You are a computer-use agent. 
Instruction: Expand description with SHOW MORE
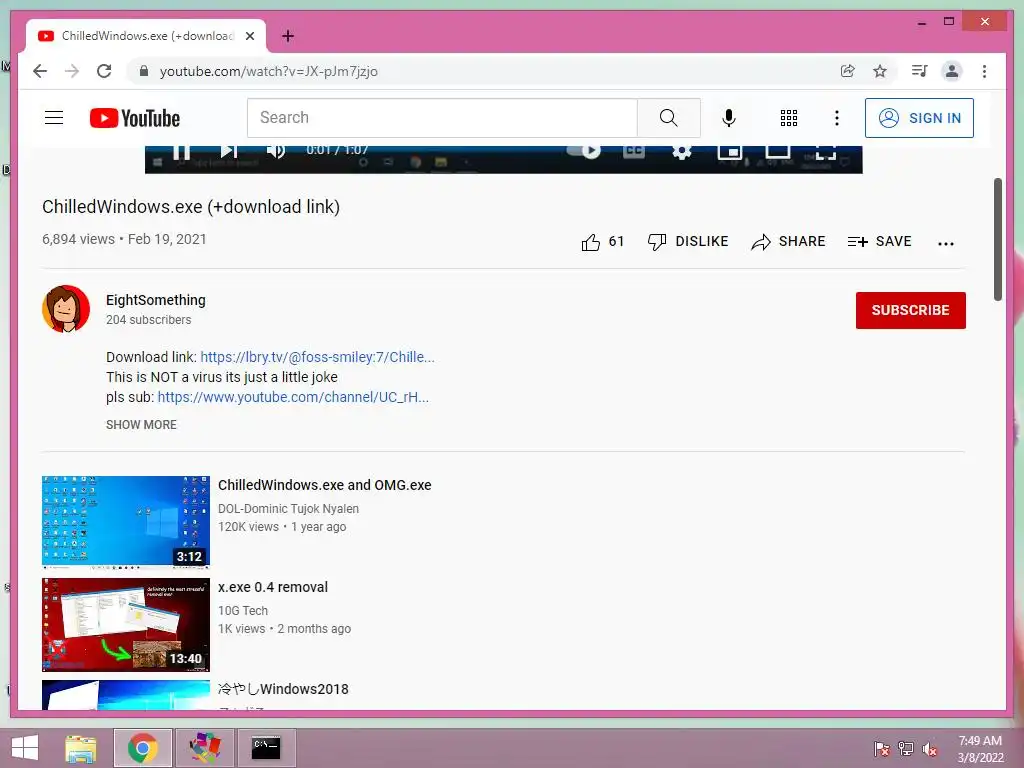pos(141,424)
